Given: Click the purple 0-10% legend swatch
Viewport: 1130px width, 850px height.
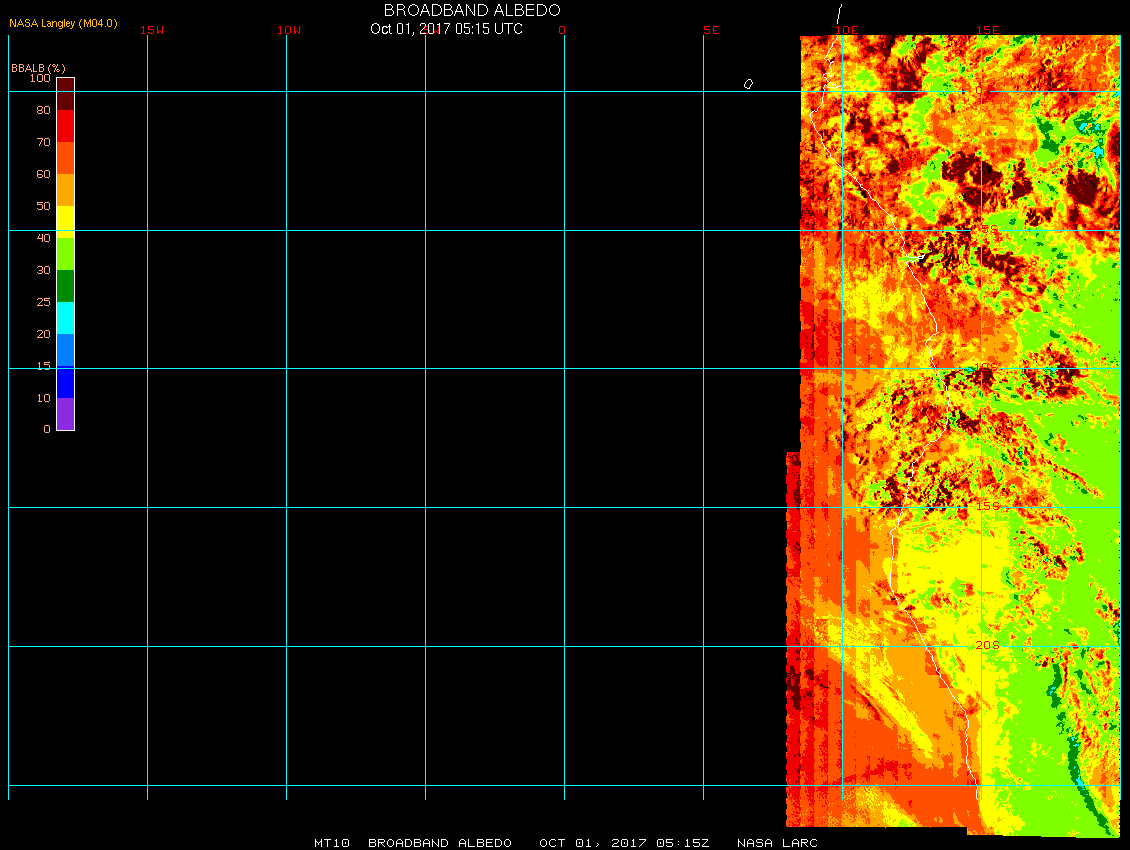Looking at the screenshot, I should (x=65, y=414).
